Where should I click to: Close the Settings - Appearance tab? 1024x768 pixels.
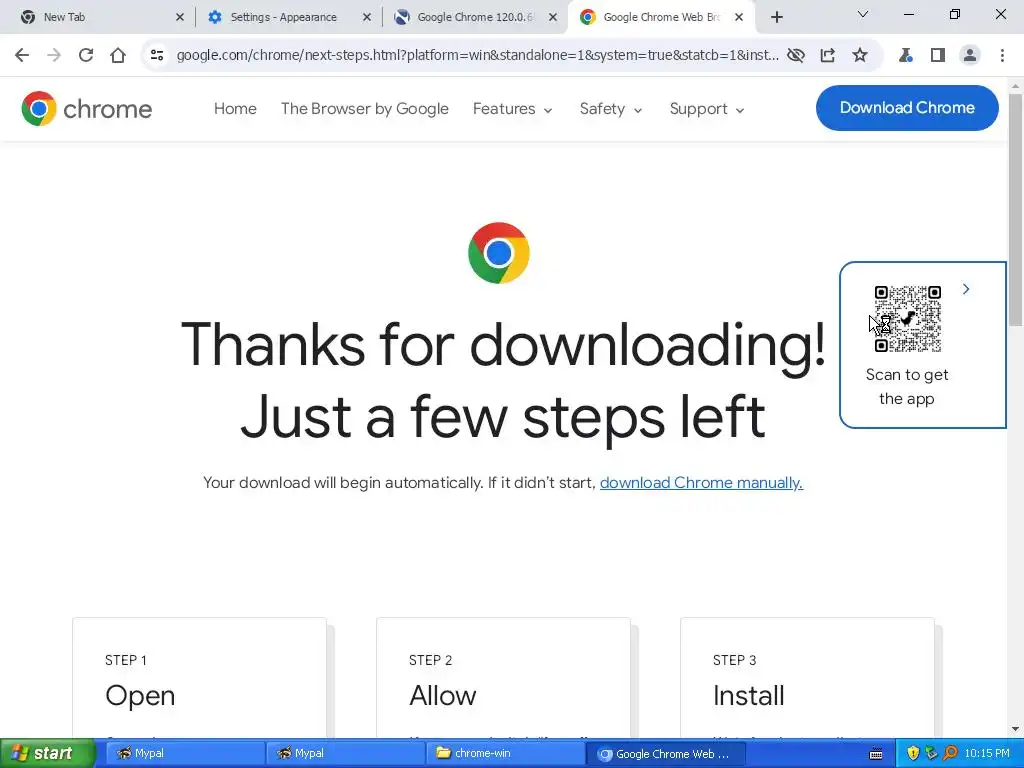(x=366, y=18)
